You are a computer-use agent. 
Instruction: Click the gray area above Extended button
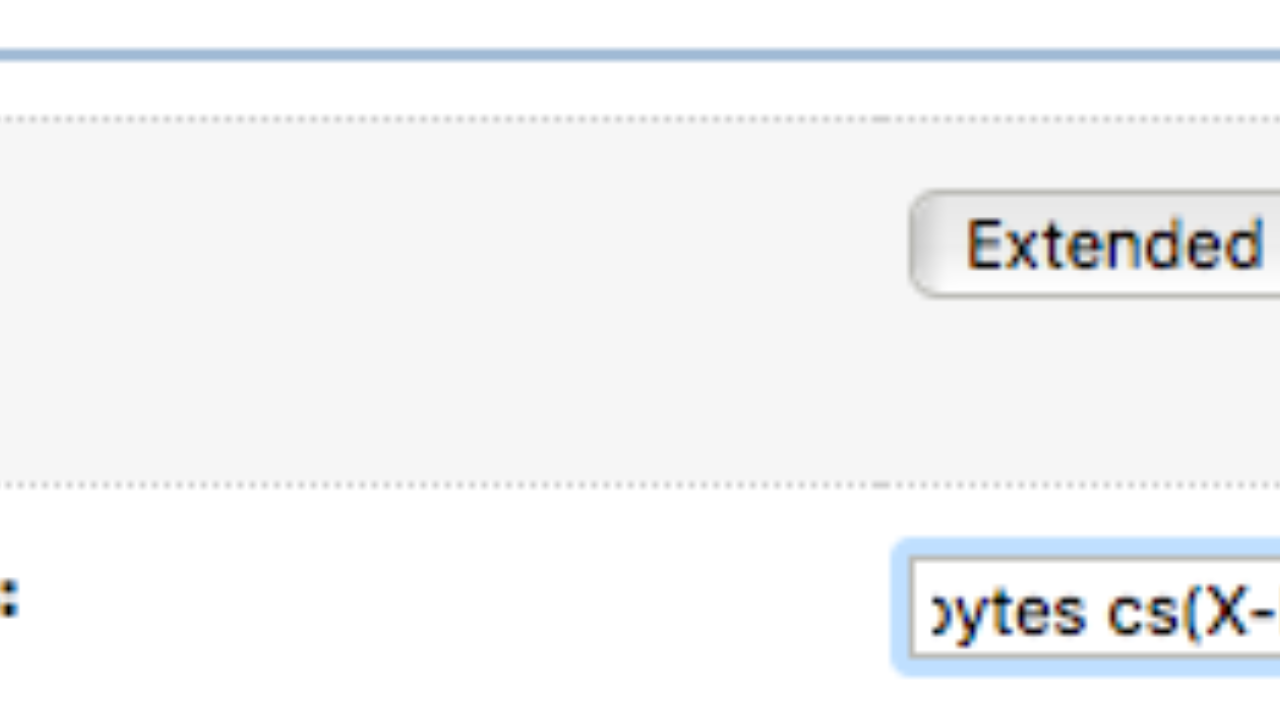click(x=1095, y=156)
